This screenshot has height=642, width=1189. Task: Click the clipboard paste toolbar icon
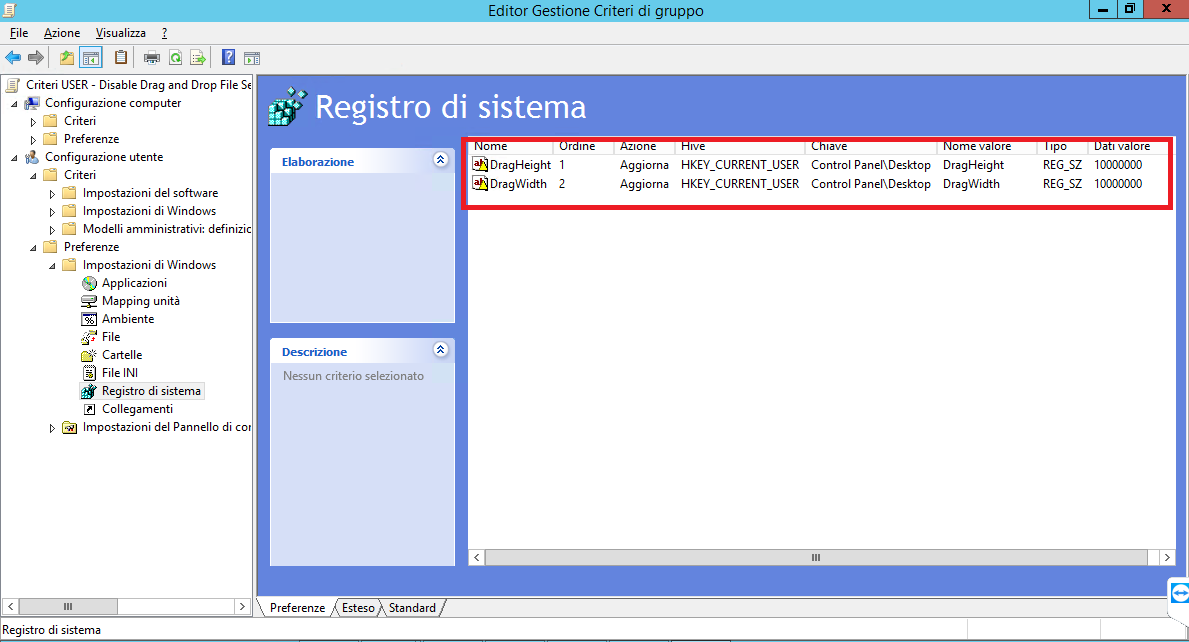coord(121,58)
